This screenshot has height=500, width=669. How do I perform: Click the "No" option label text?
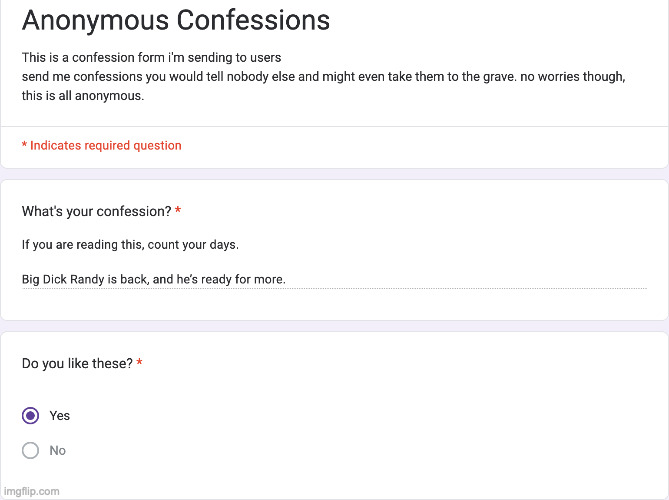(x=58, y=451)
